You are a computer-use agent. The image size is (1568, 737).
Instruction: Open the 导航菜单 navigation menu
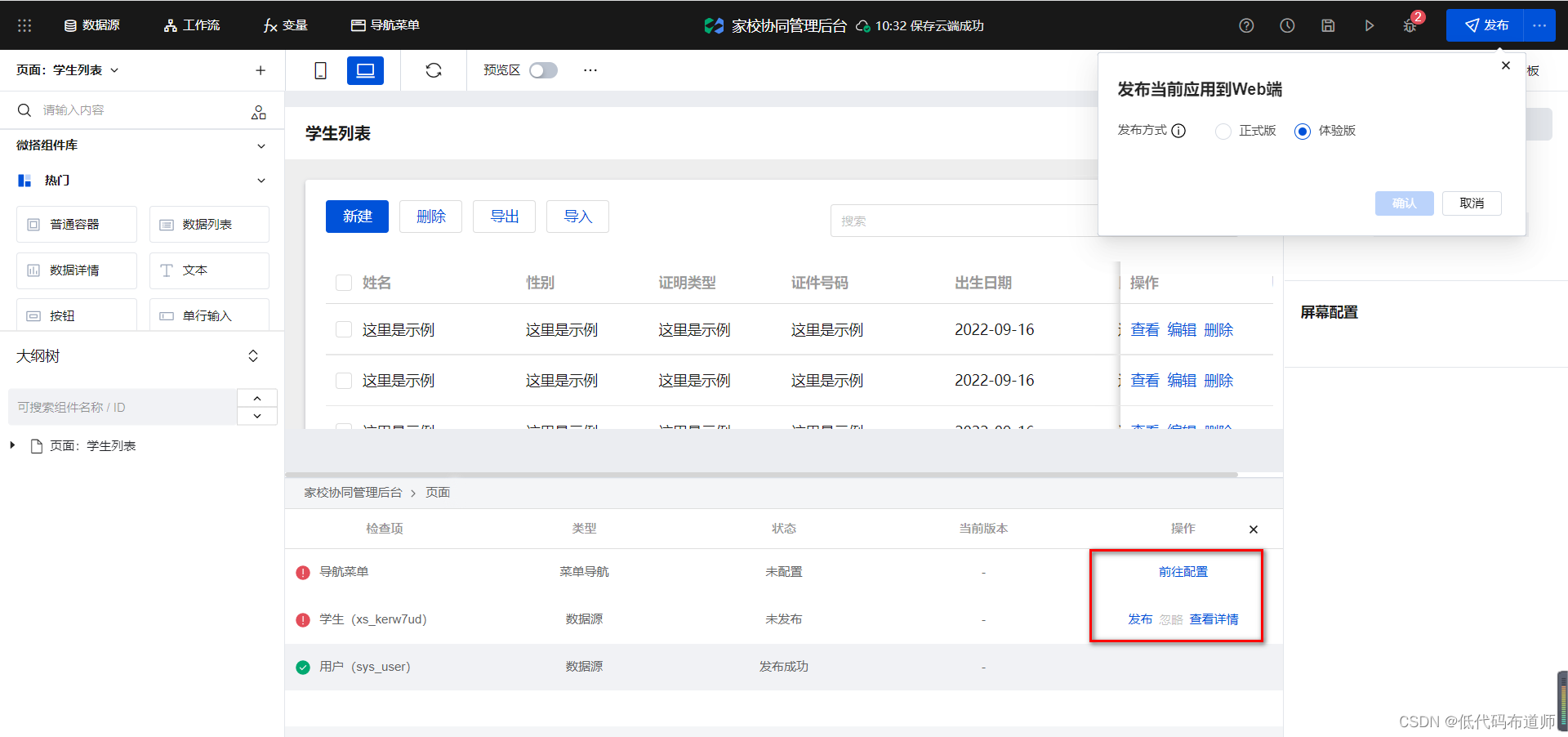[x=385, y=25]
